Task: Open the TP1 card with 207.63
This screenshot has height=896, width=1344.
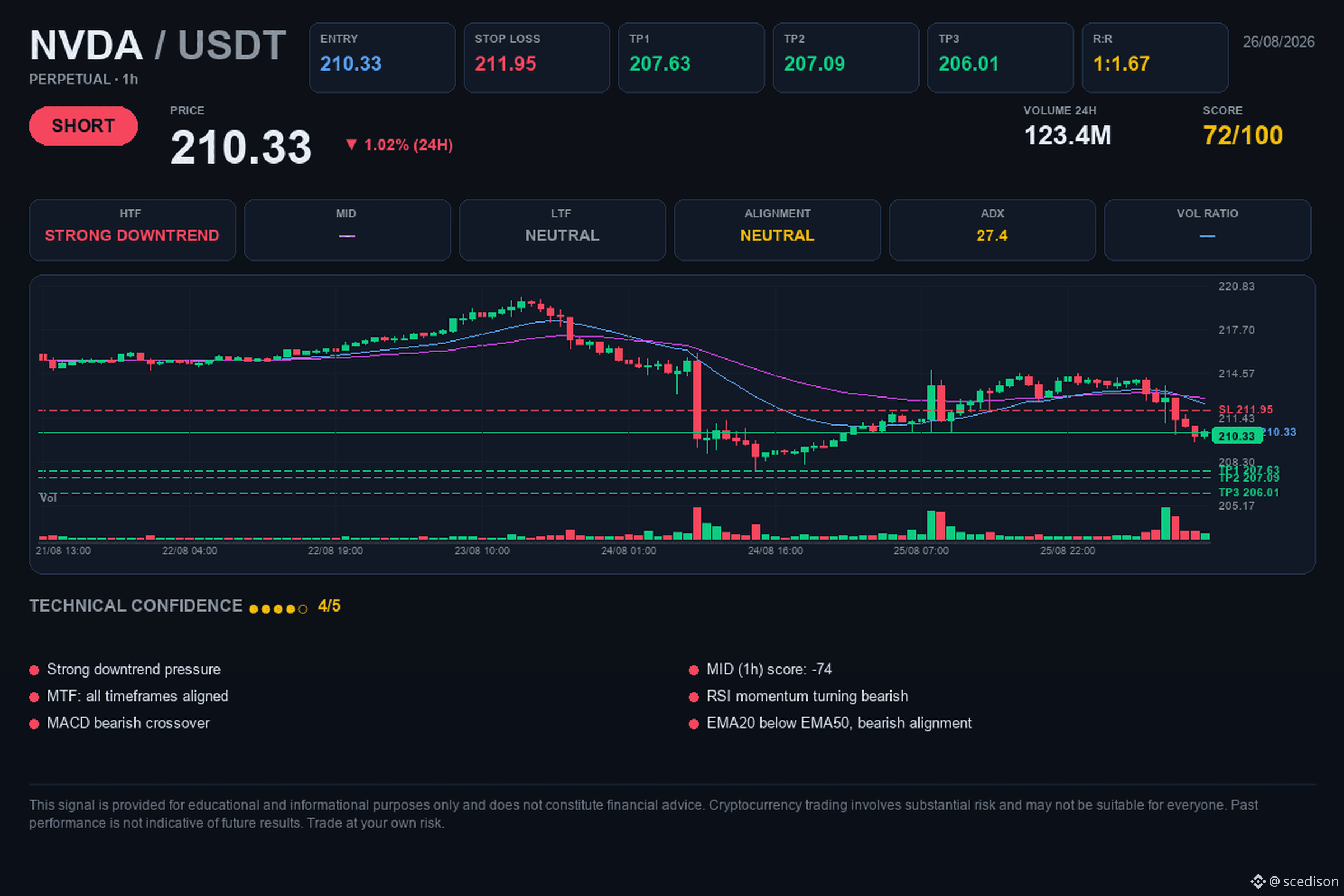Action: 692,58
